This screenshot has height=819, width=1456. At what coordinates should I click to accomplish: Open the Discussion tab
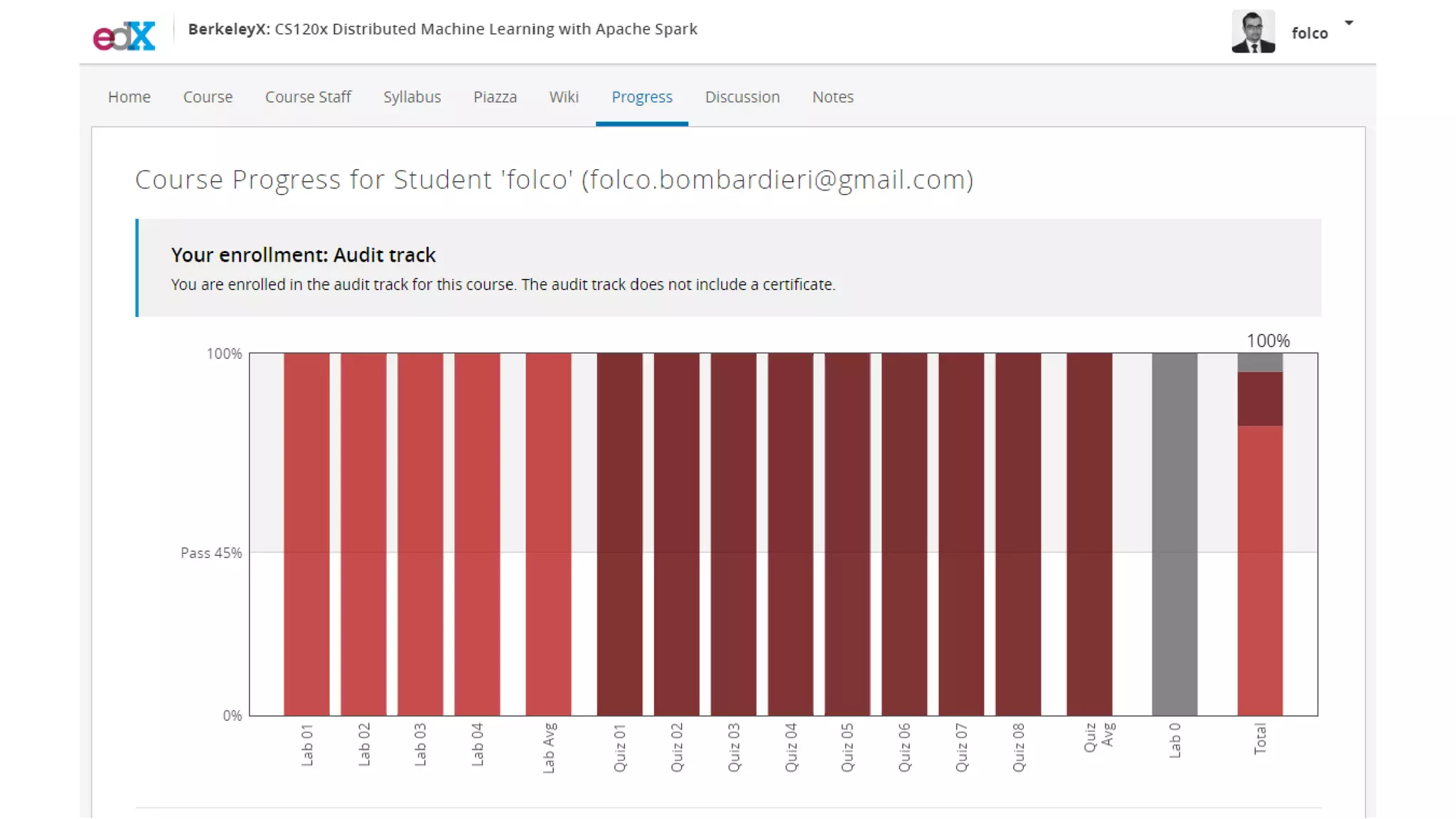point(742,97)
